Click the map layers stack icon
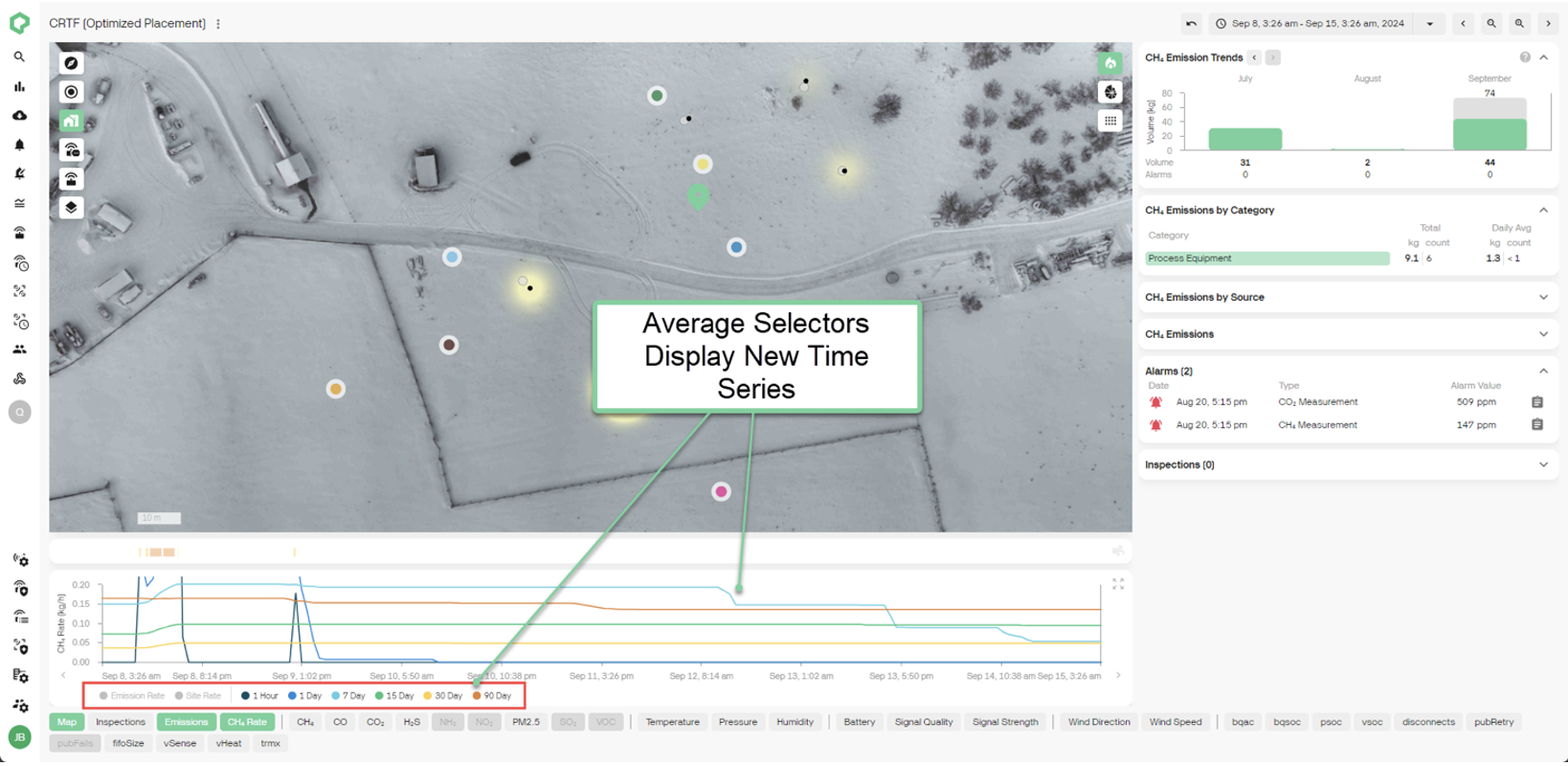Viewport: 1568px width, 766px height. [71, 208]
